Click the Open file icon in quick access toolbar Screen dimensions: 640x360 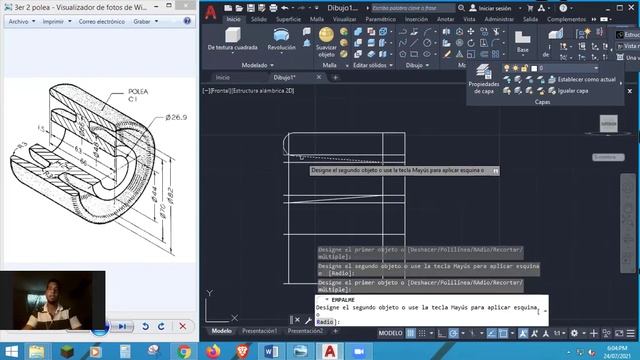coord(239,8)
